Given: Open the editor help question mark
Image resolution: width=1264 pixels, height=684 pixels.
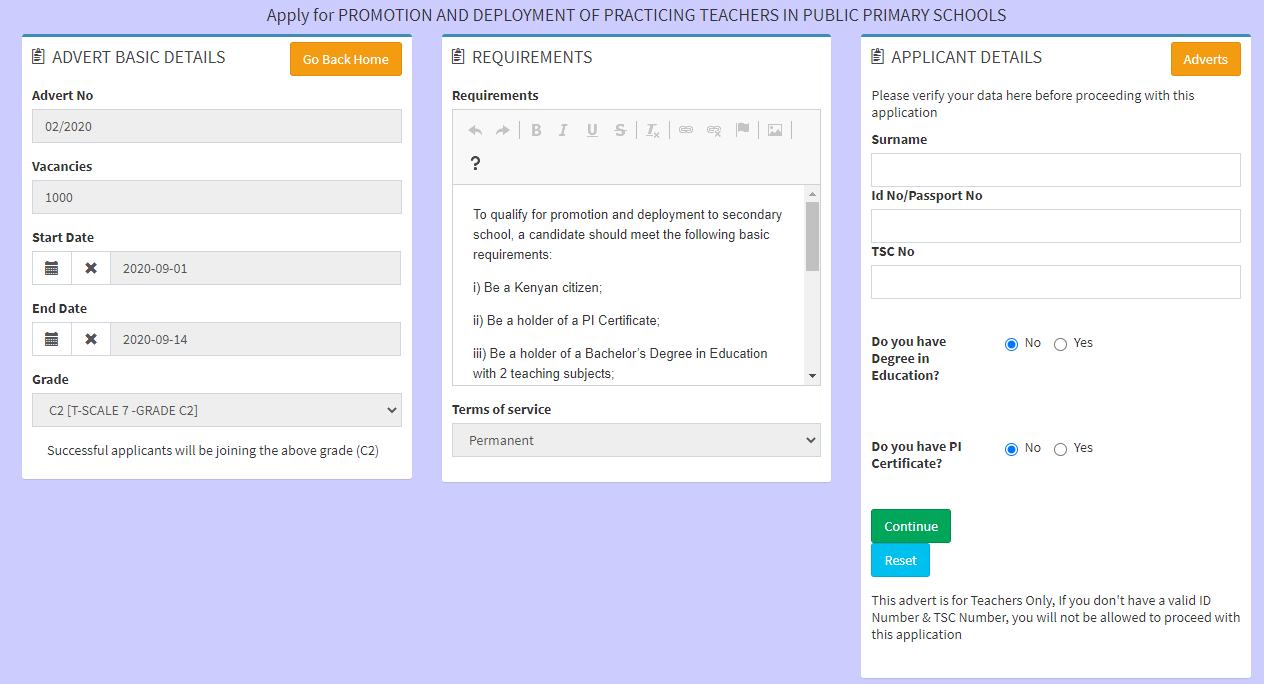Looking at the screenshot, I should 475,163.
